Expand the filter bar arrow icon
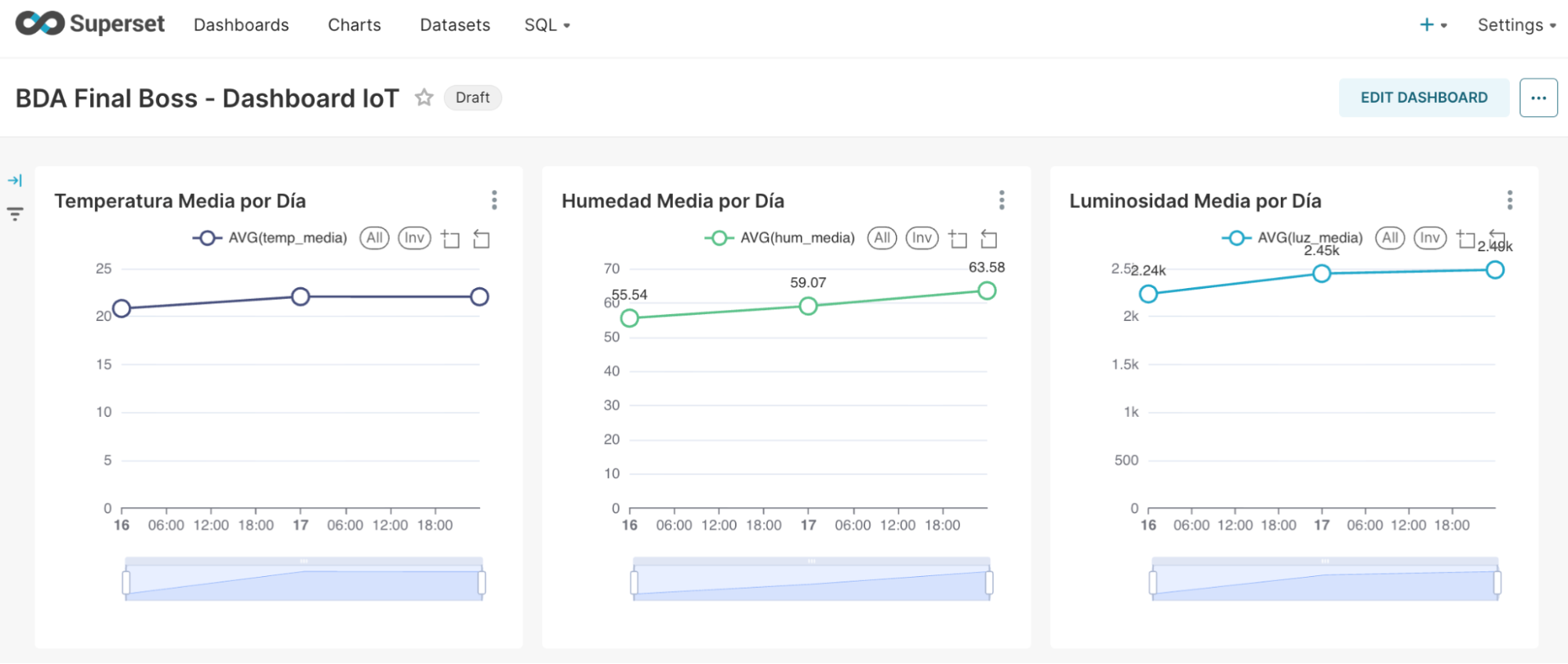The image size is (1568, 664). click(x=15, y=181)
